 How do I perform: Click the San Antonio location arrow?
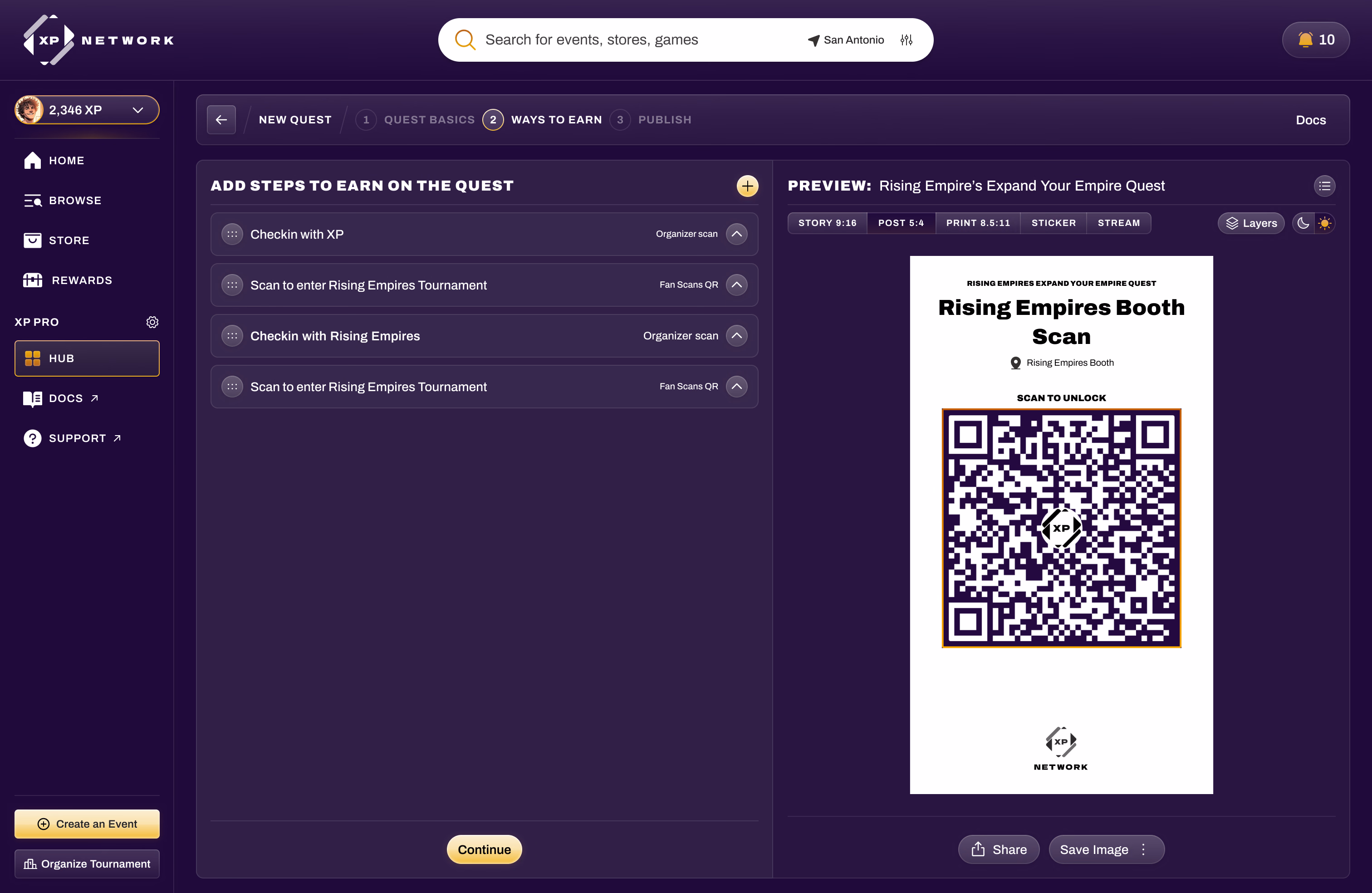click(813, 40)
